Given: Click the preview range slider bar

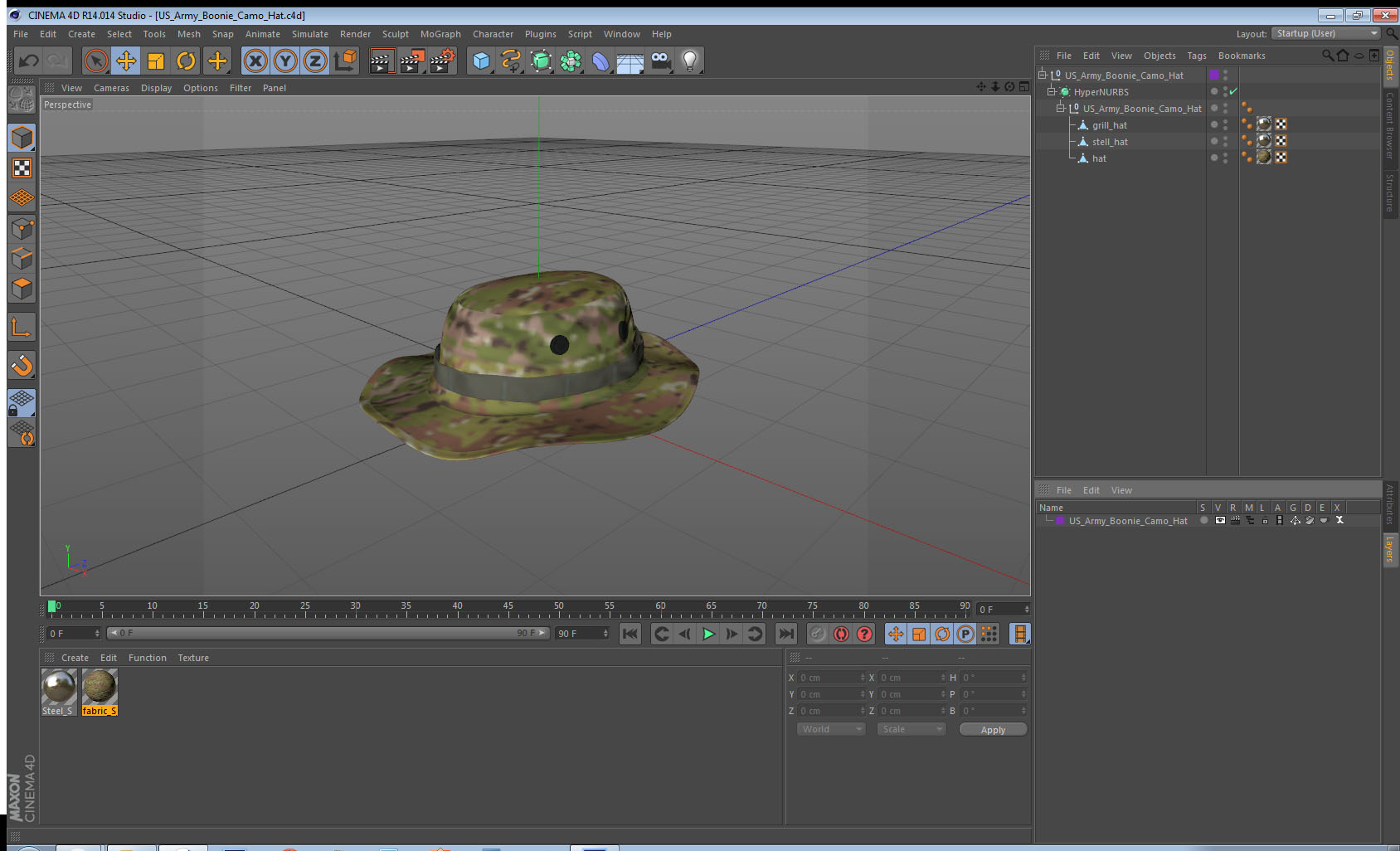Looking at the screenshot, I should tap(328, 633).
